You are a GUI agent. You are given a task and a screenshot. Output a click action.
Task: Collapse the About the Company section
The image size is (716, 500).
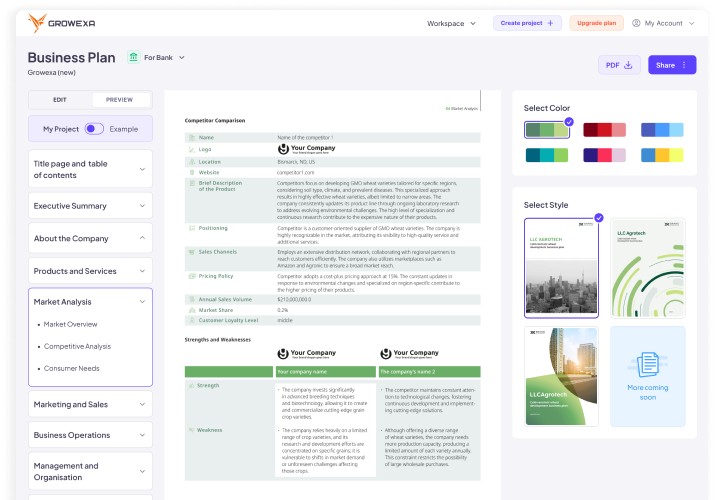[x=90, y=238]
